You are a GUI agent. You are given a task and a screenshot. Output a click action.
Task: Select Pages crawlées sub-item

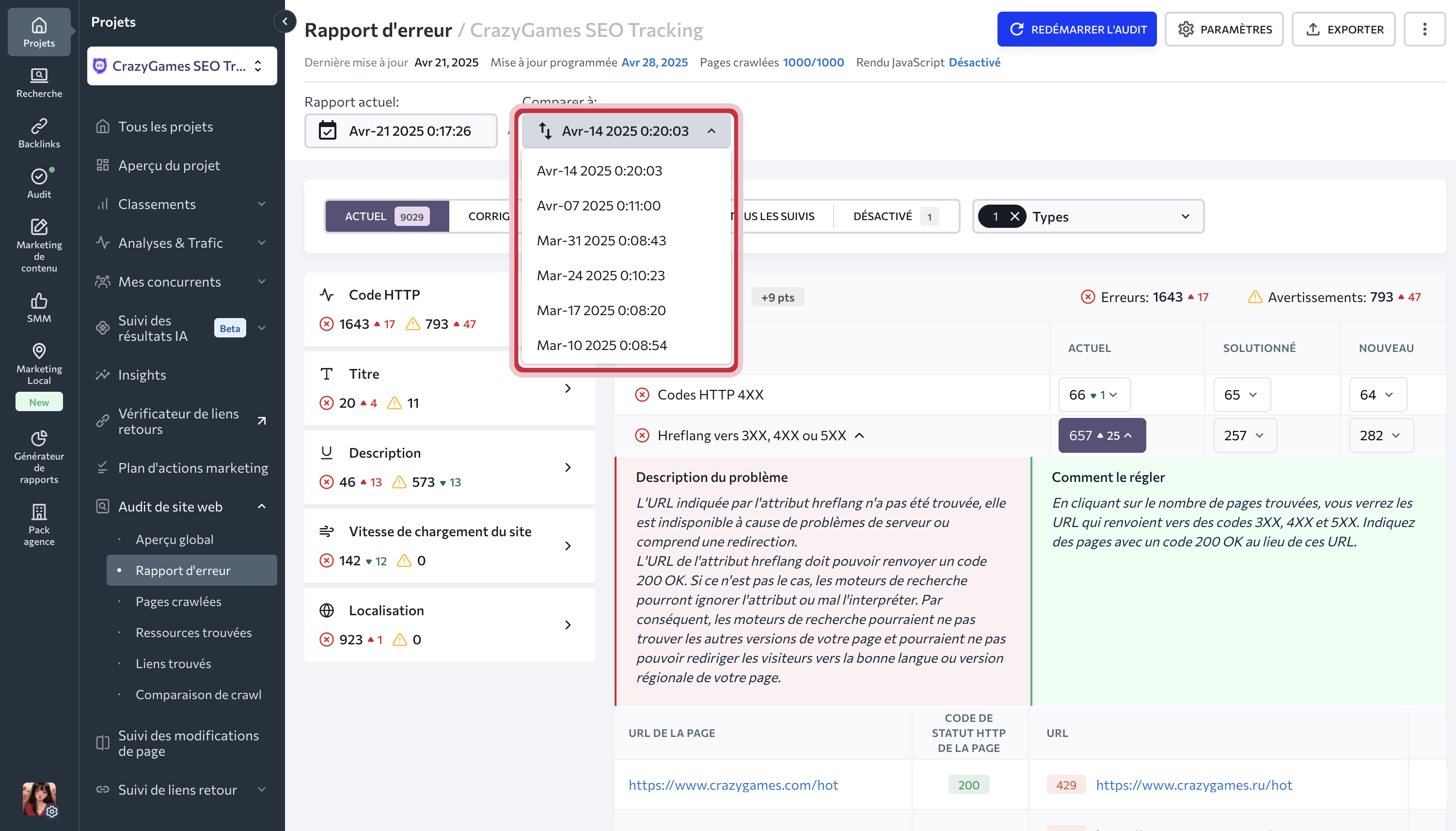pos(178,602)
